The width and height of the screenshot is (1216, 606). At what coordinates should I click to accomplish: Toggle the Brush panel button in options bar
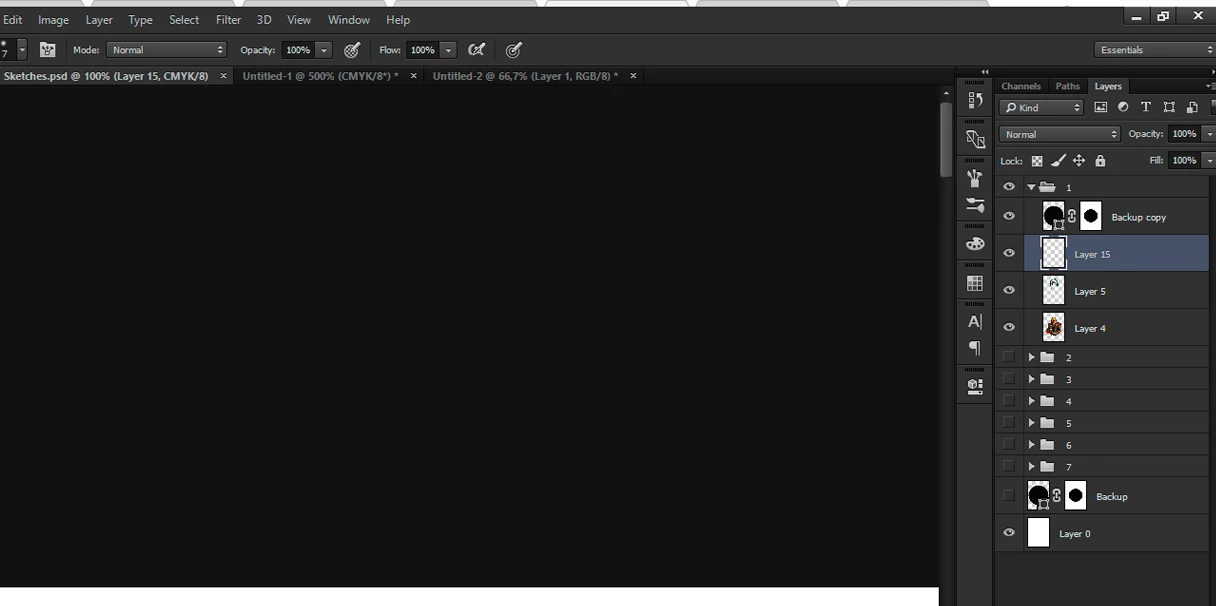click(x=47, y=49)
